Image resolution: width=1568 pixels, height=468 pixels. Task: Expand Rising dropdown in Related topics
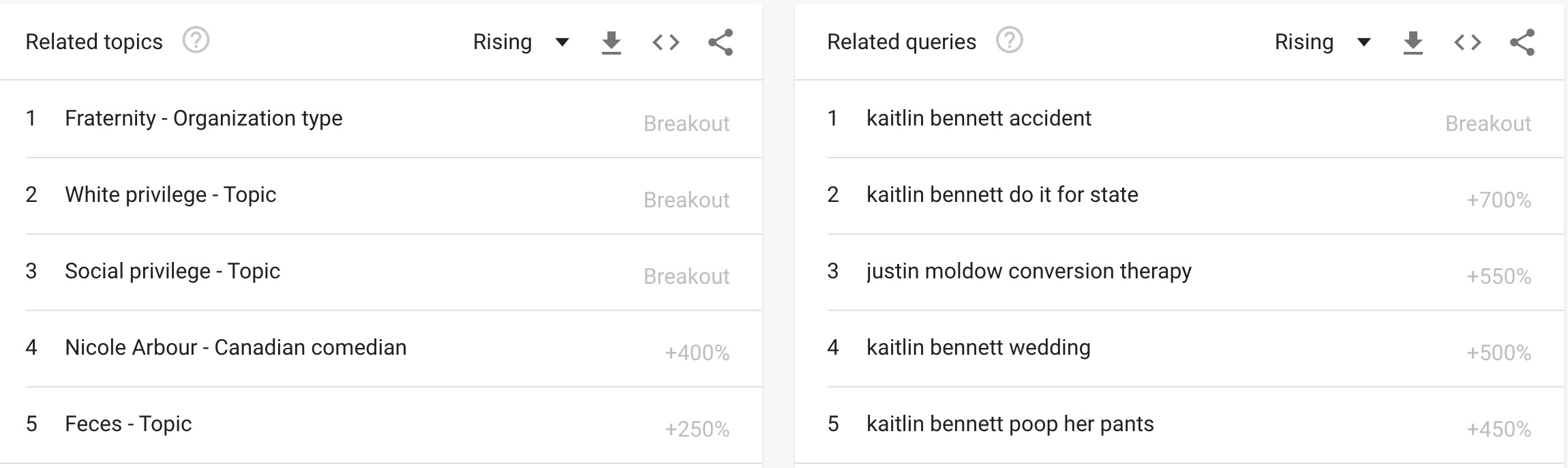pos(522,42)
